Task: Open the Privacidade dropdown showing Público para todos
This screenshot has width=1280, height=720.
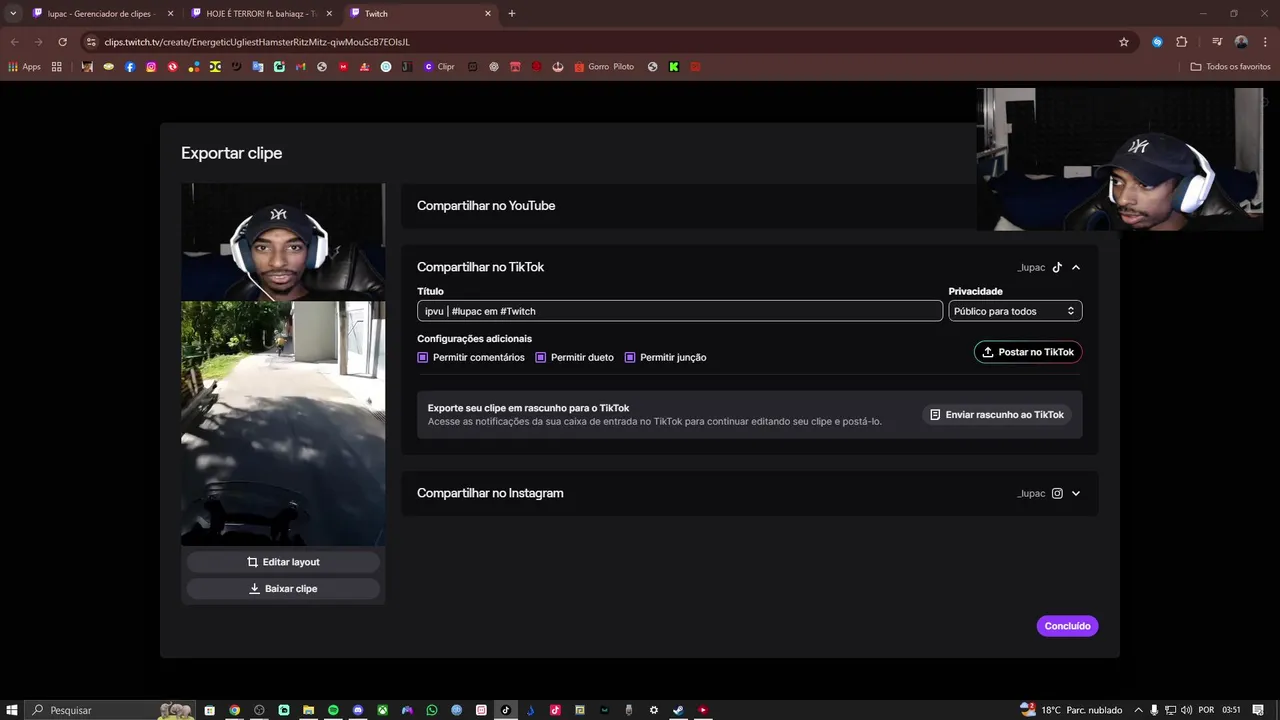Action: [x=1015, y=311]
